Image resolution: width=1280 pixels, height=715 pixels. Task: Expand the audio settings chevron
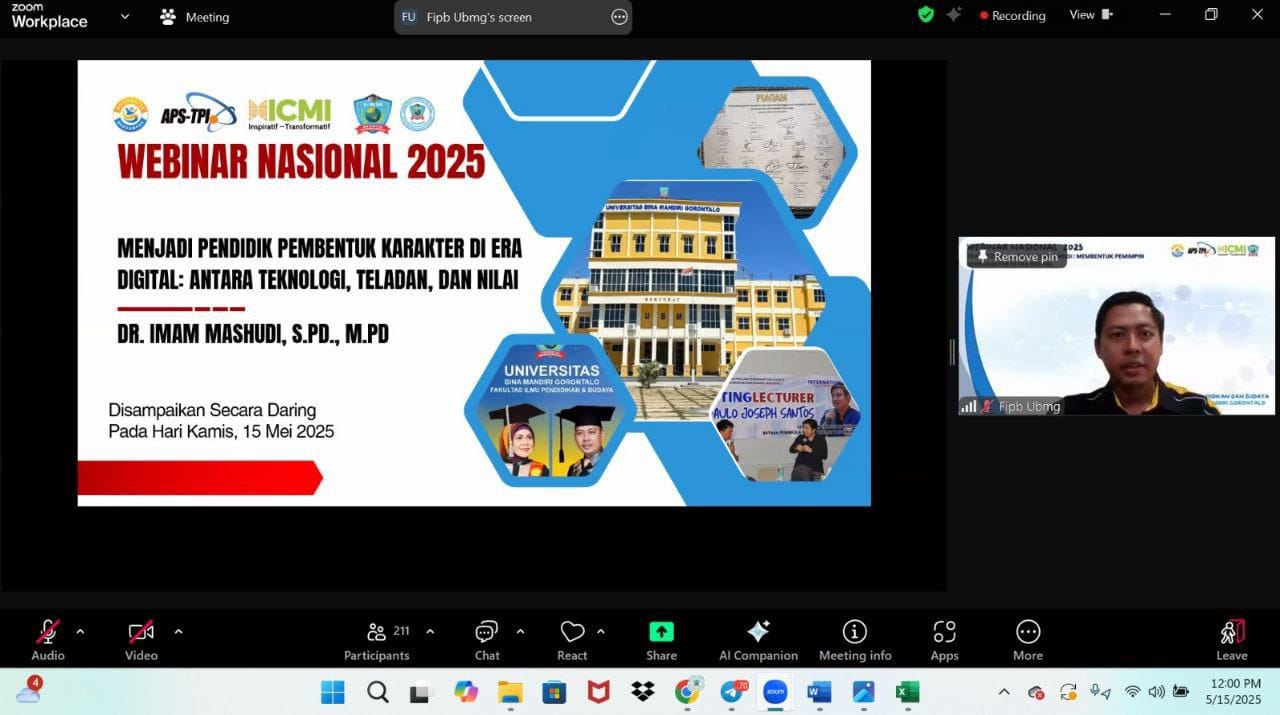pos(80,632)
